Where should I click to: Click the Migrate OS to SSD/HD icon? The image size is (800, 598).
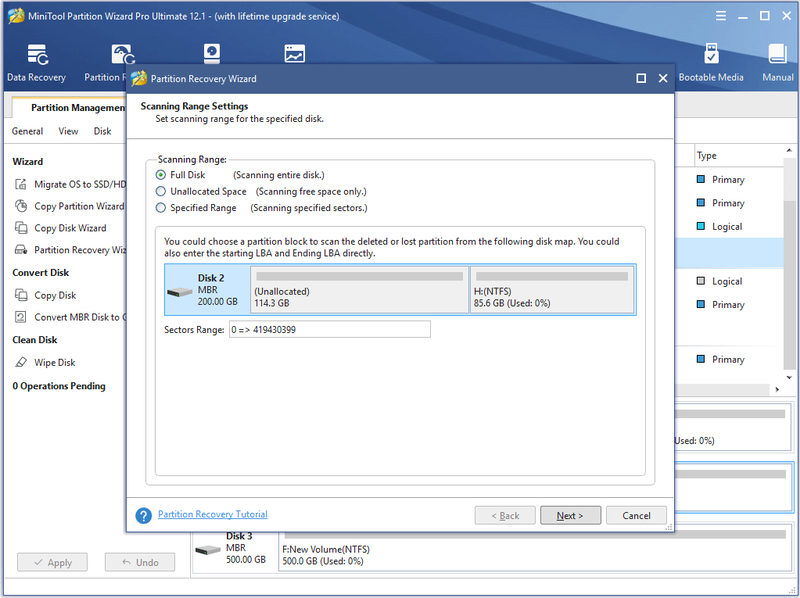point(21,184)
